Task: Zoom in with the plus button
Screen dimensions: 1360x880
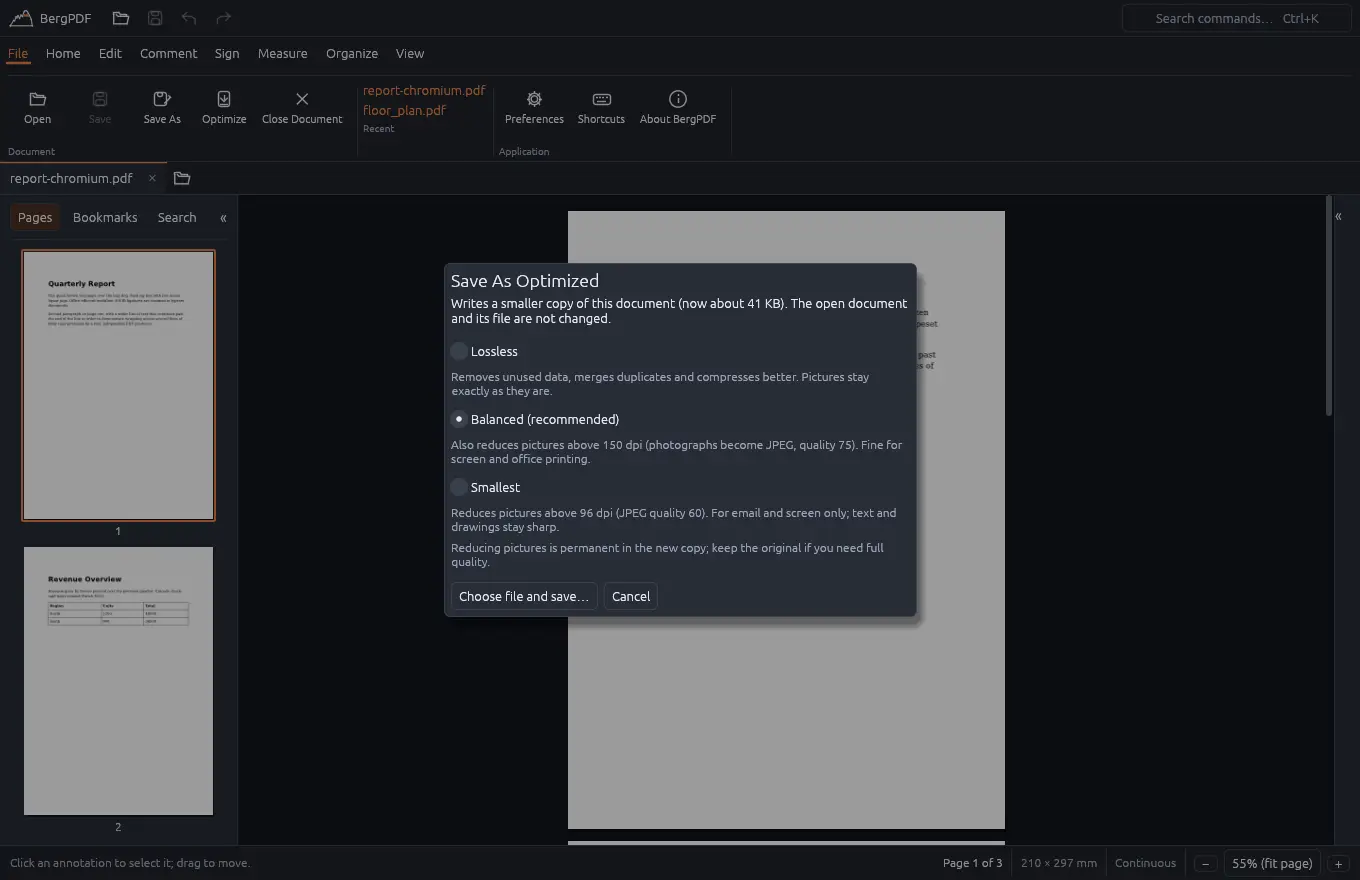Action: pos(1338,863)
